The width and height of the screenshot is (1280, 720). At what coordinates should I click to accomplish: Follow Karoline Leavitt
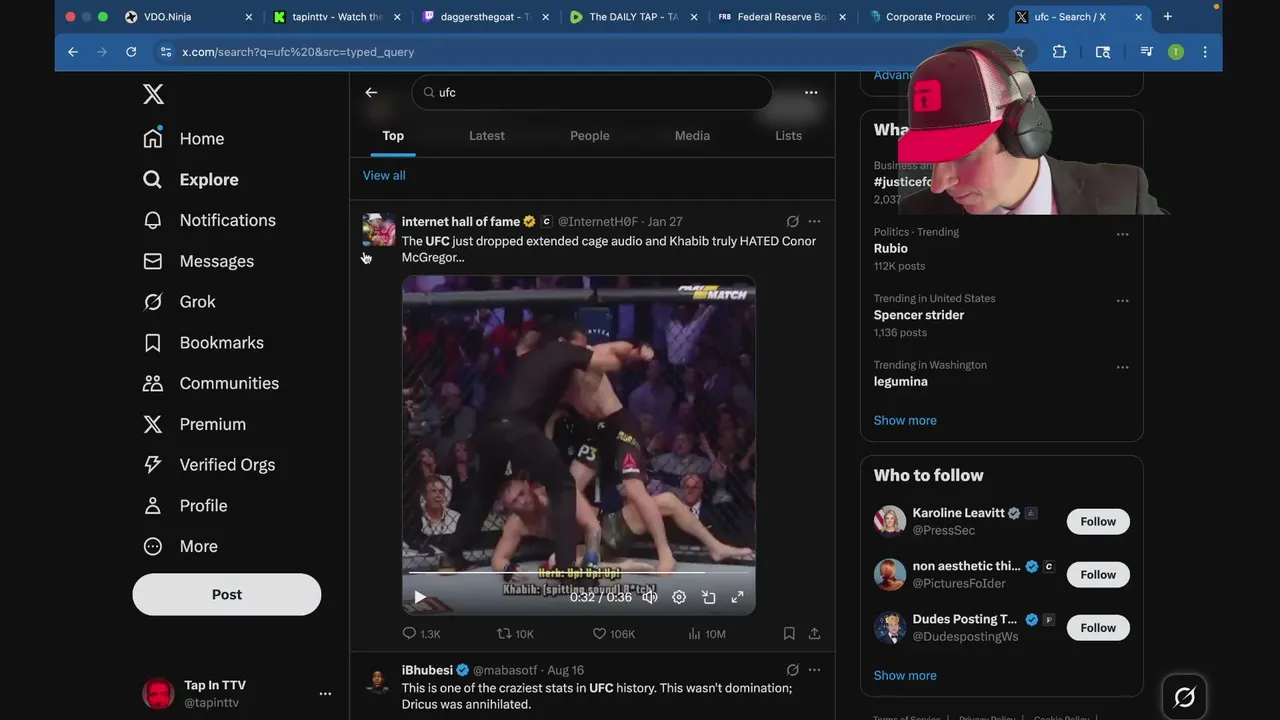[x=1098, y=522]
